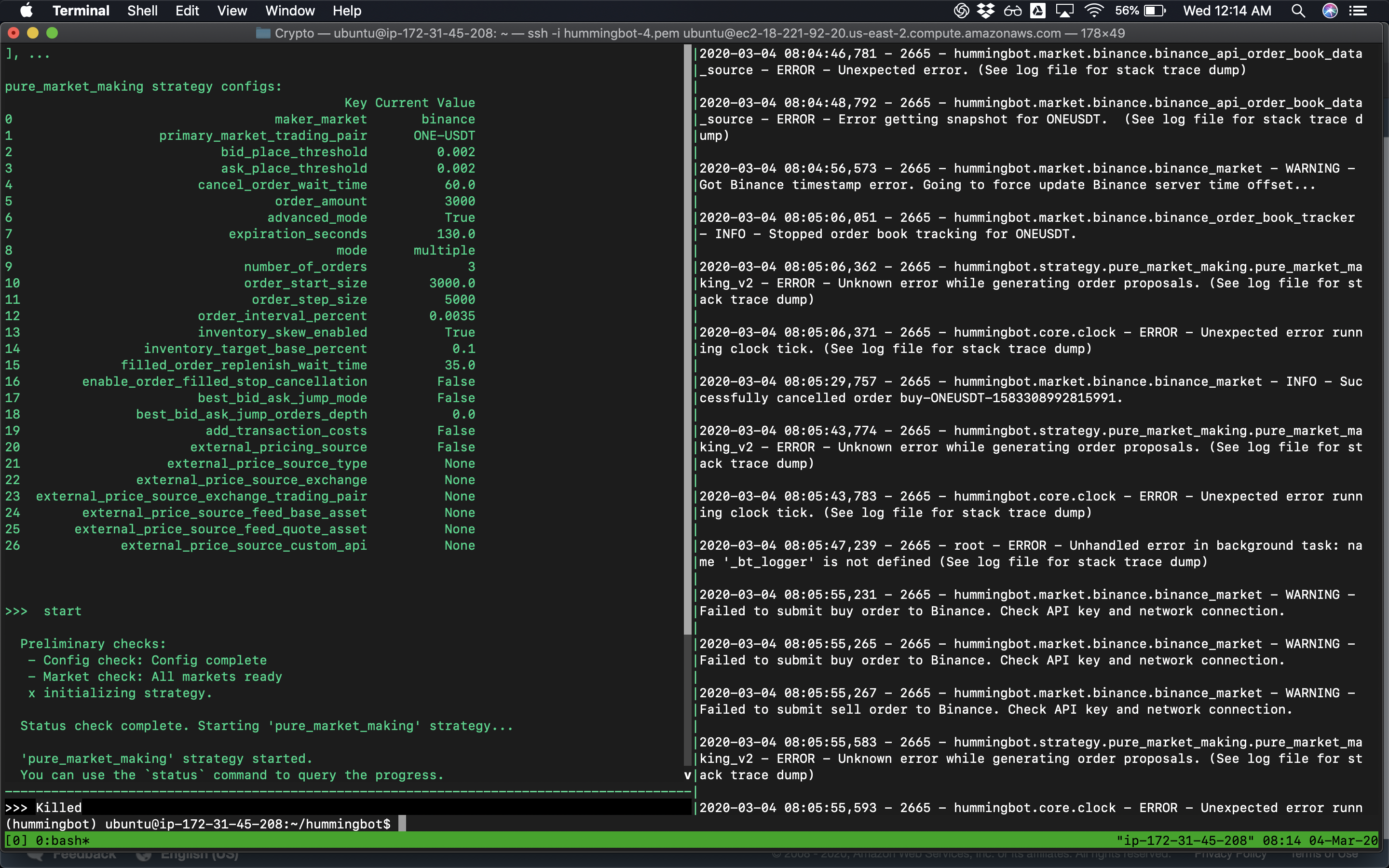Click tmux status 'ip-172-31-45-208' hostname text
1389x868 pixels.
pos(1186,841)
